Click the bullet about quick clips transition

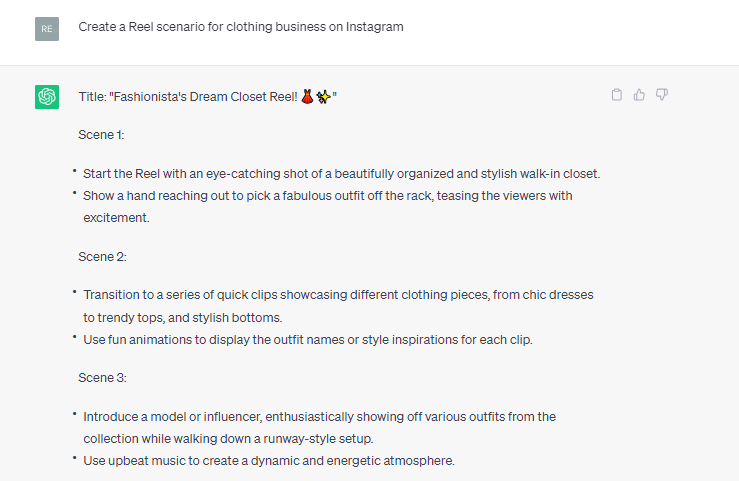point(338,306)
